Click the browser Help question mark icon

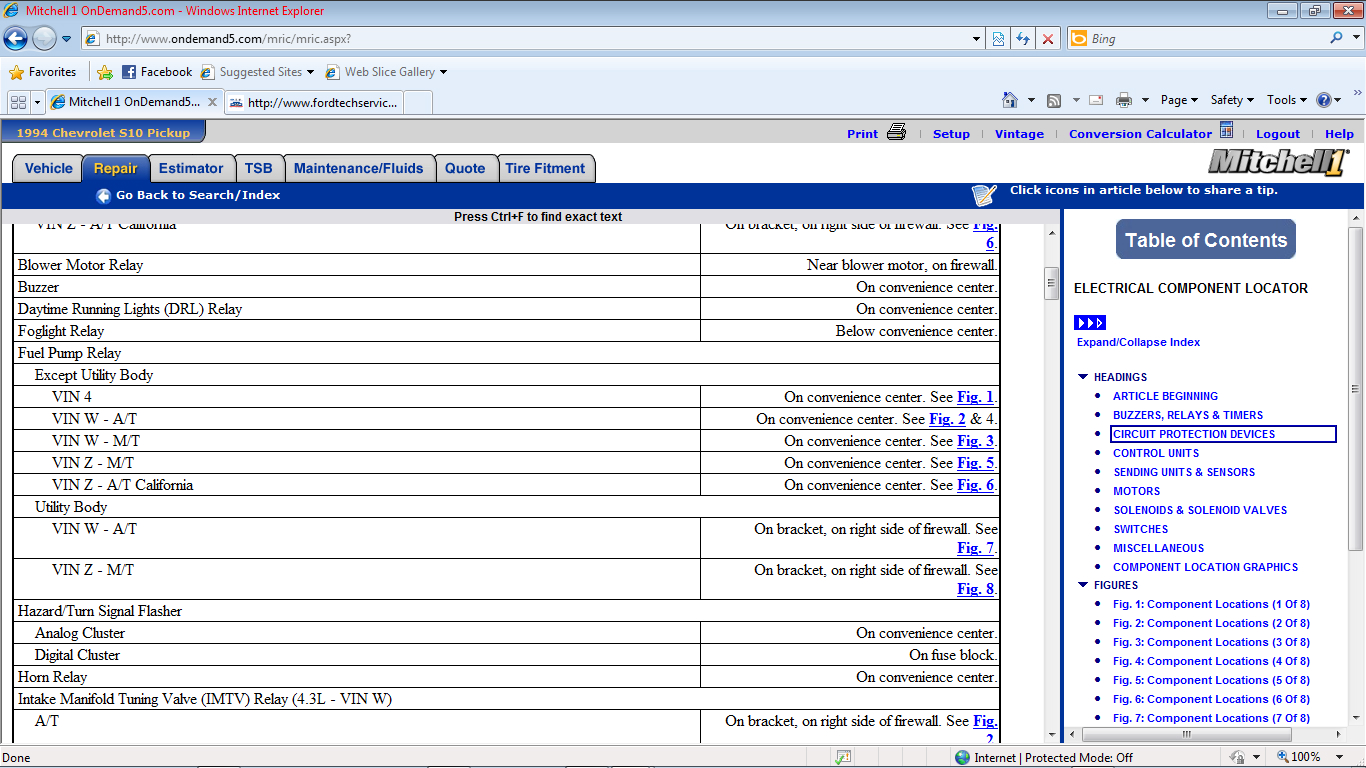click(x=1324, y=100)
